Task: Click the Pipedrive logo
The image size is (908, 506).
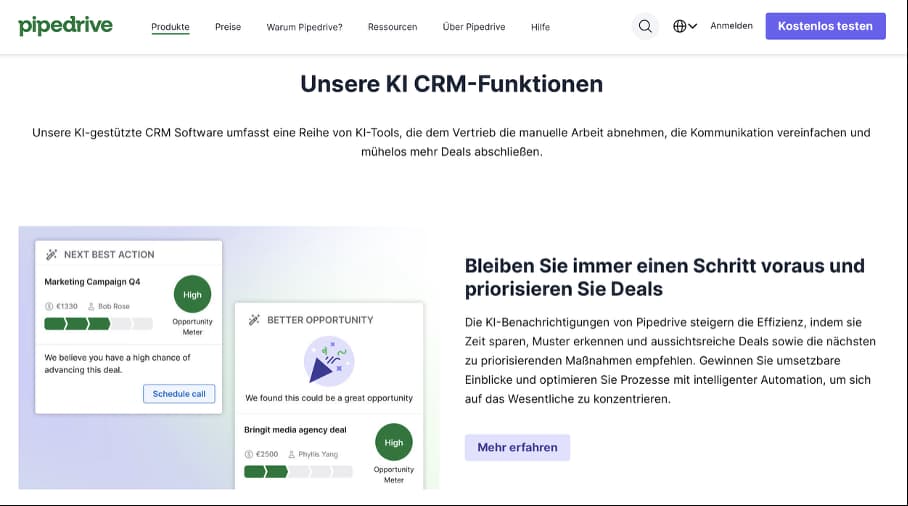Action: pyautogui.click(x=65, y=26)
